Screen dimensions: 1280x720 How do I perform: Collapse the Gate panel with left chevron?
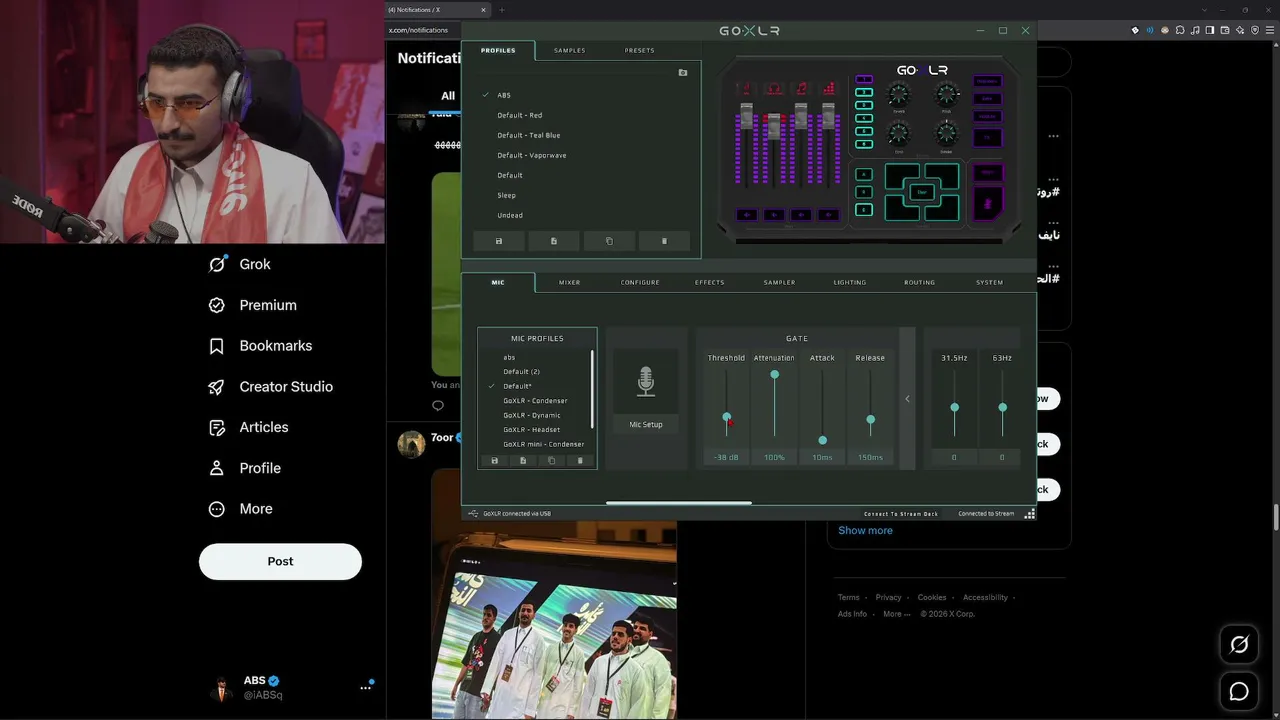pyautogui.click(x=907, y=399)
